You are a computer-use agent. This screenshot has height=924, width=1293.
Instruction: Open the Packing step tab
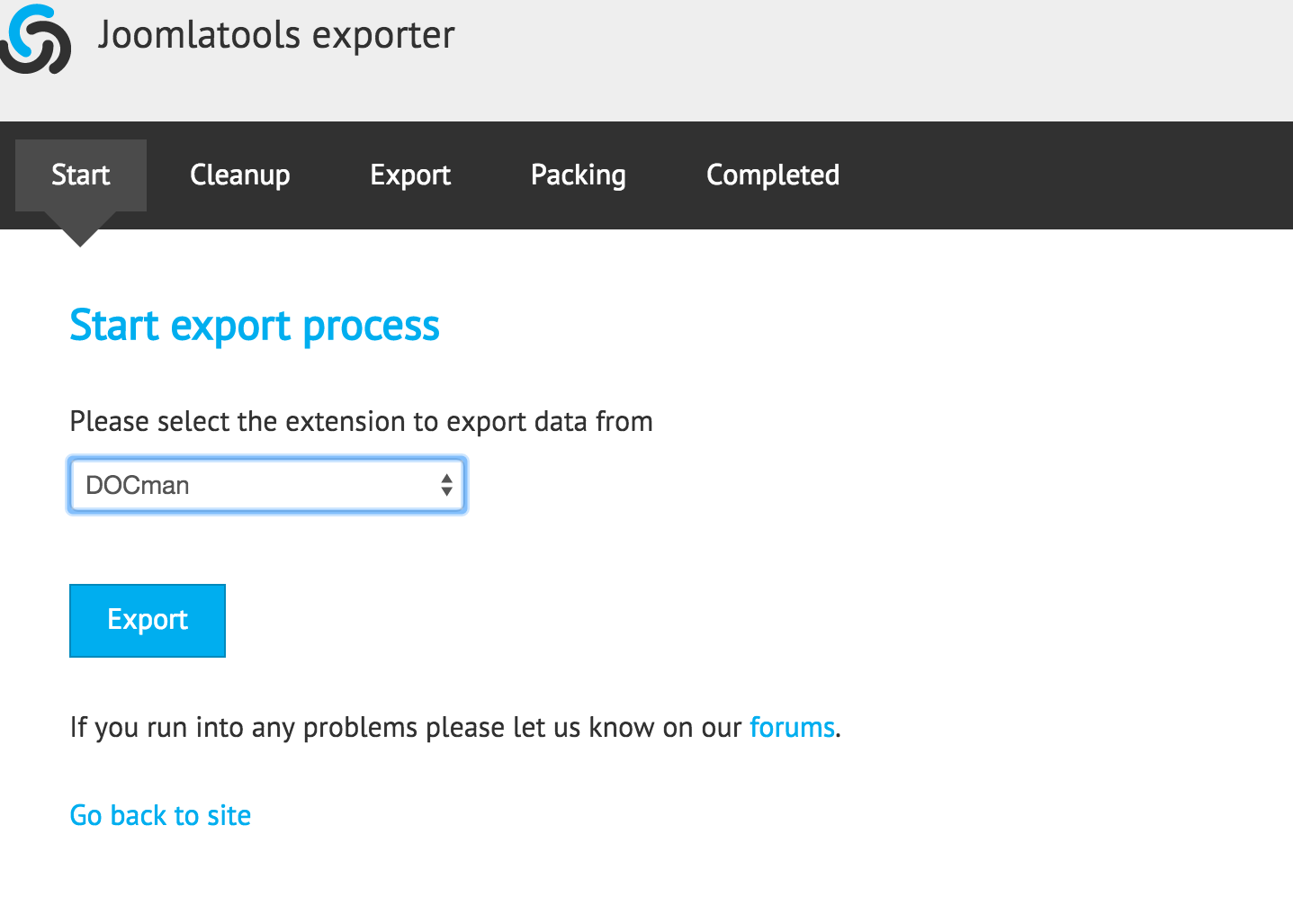[x=579, y=175]
